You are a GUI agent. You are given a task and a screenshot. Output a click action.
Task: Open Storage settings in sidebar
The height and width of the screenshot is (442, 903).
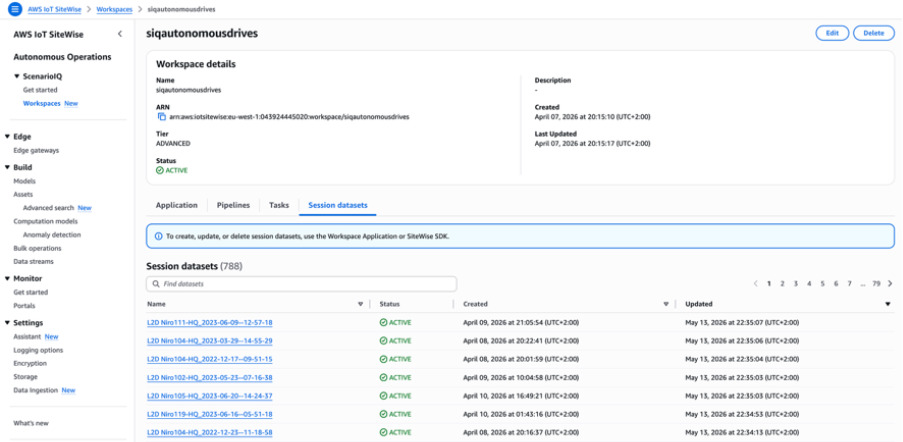[25, 376]
